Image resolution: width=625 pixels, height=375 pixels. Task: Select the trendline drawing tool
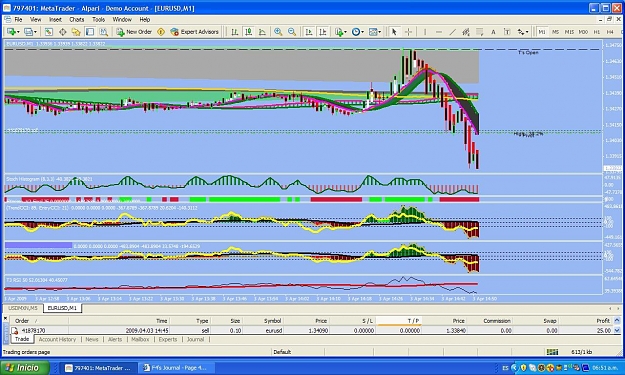tap(452, 32)
